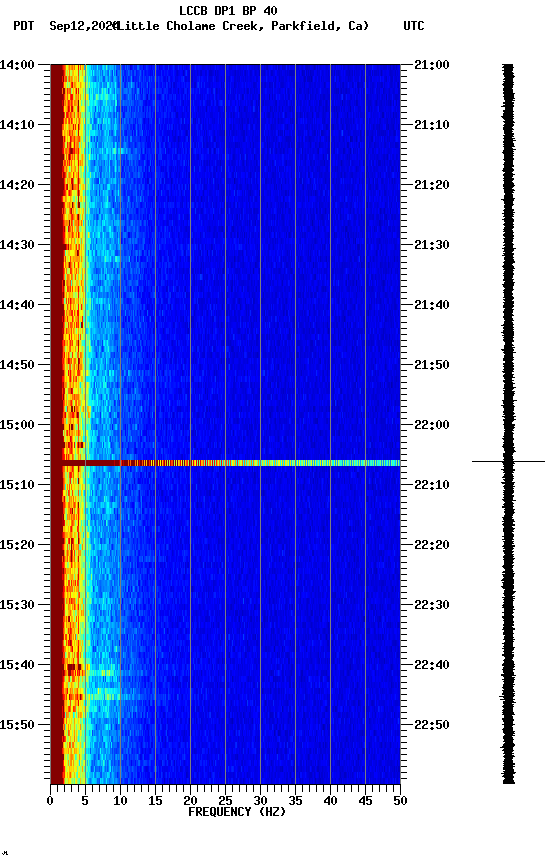Click the '14:50' PDT time label

pyautogui.click(x=17, y=365)
